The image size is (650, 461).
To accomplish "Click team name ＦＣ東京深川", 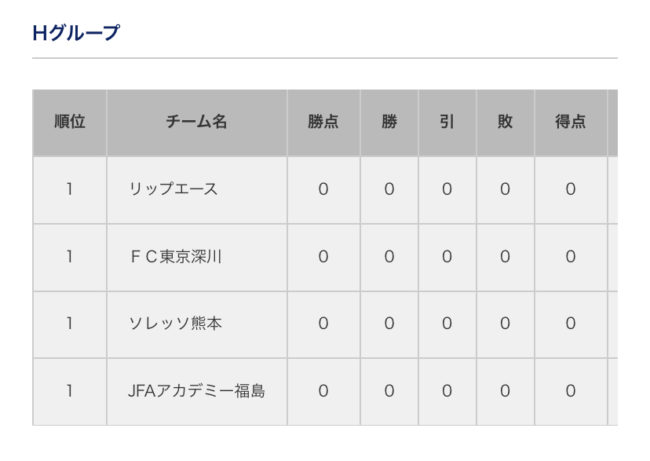I will pos(175,256).
